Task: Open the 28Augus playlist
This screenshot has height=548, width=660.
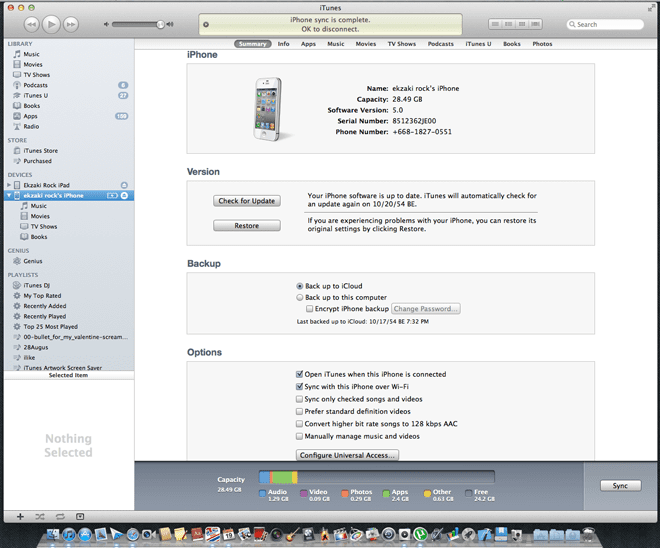Action: pos(35,347)
